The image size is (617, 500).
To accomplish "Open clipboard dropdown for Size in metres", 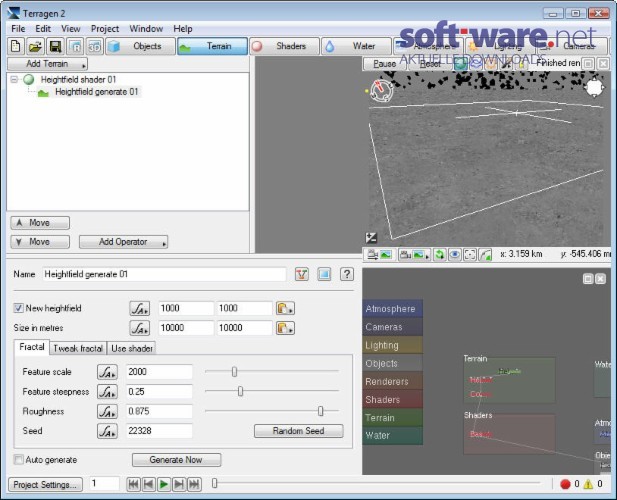I will pyautogui.click(x=285, y=328).
